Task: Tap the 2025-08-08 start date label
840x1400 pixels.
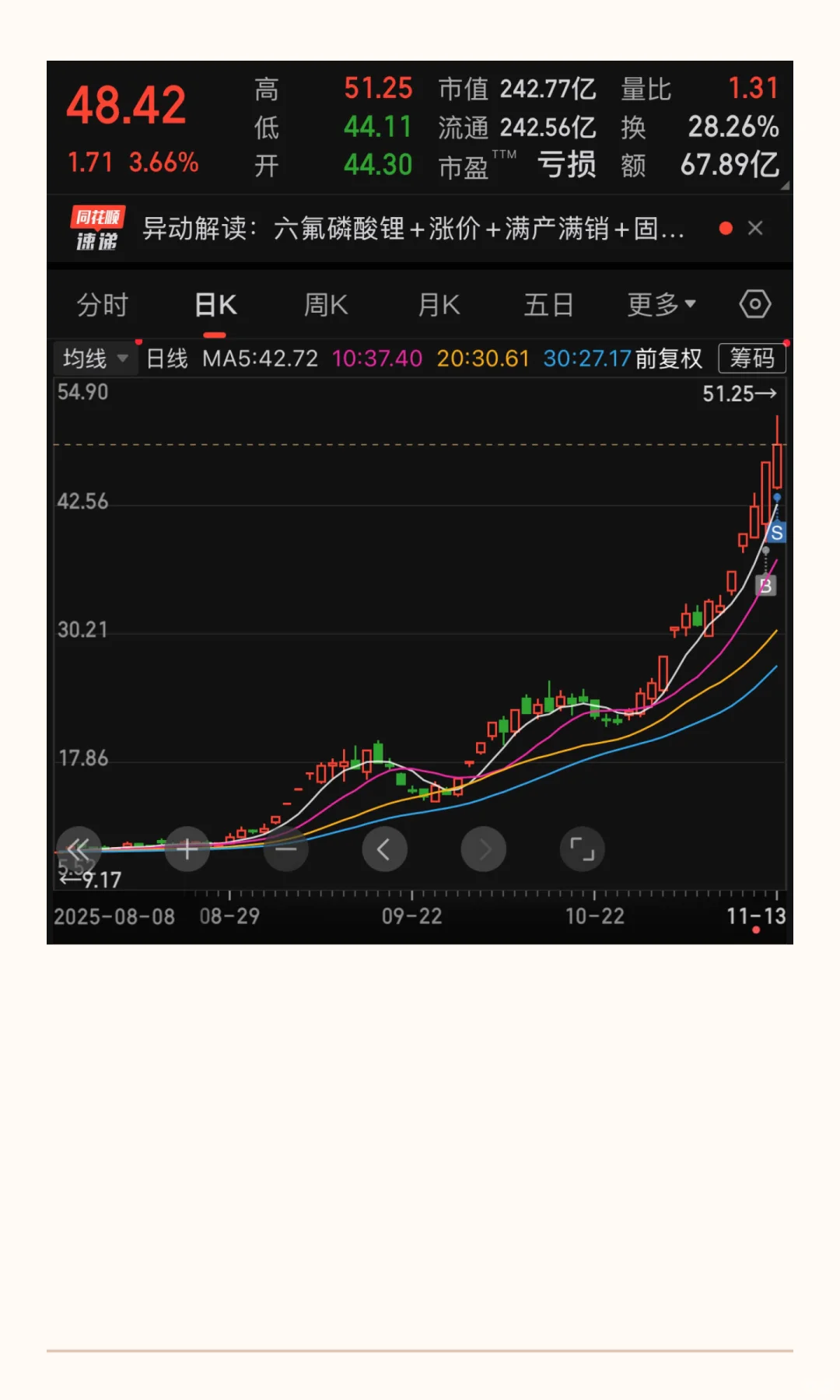Action: [114, 916]
